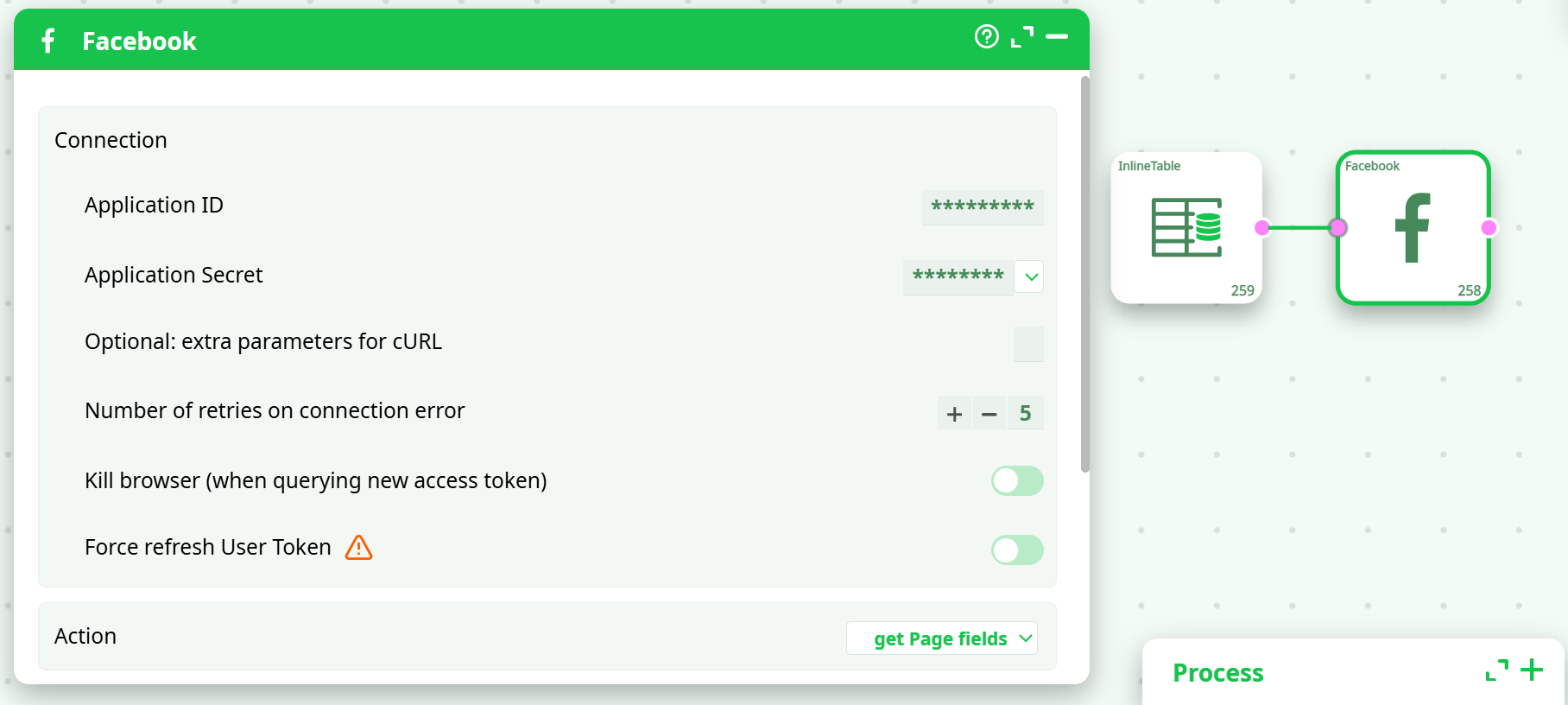Increase number of retries with plus button

(x=954, y=414)
